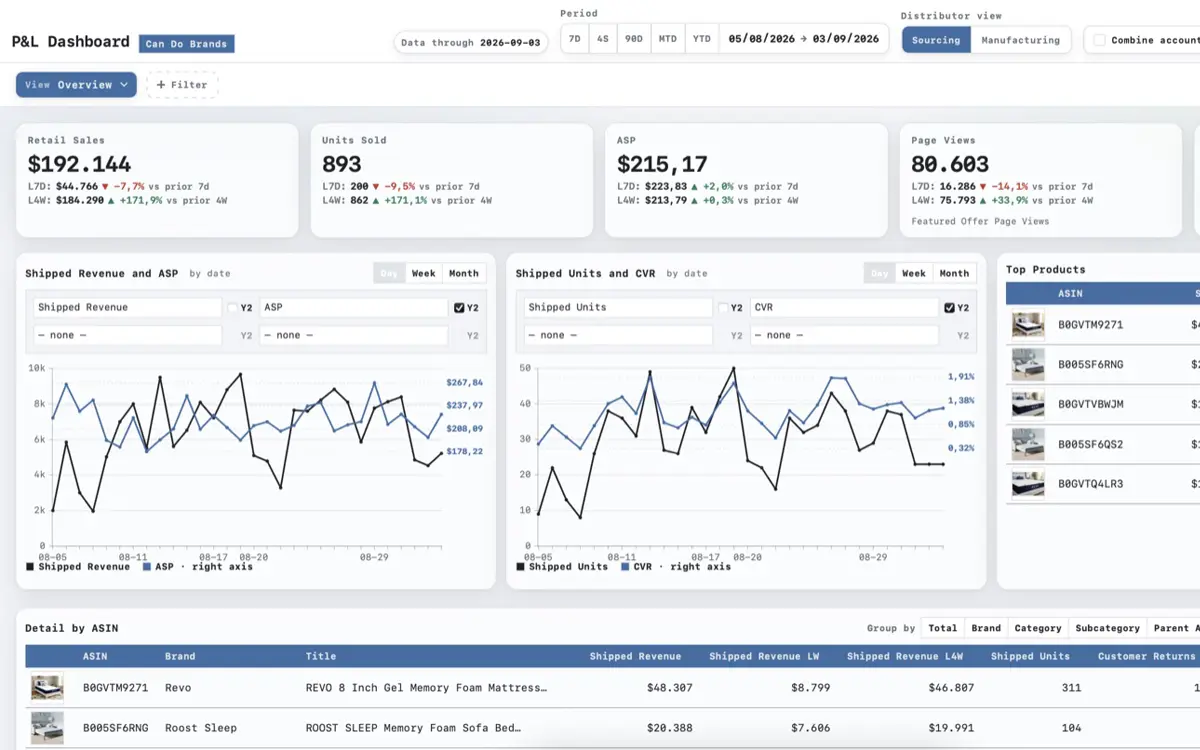
Task: Open the date range 05/08/2026 to 03/09/2026
Action: [804, 39]
